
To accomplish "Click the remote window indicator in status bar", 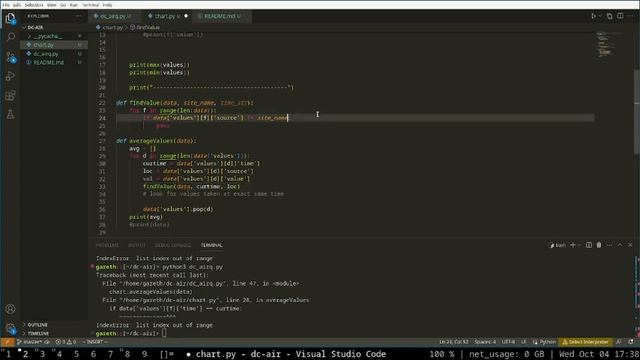I will click(x=7, y=342).
